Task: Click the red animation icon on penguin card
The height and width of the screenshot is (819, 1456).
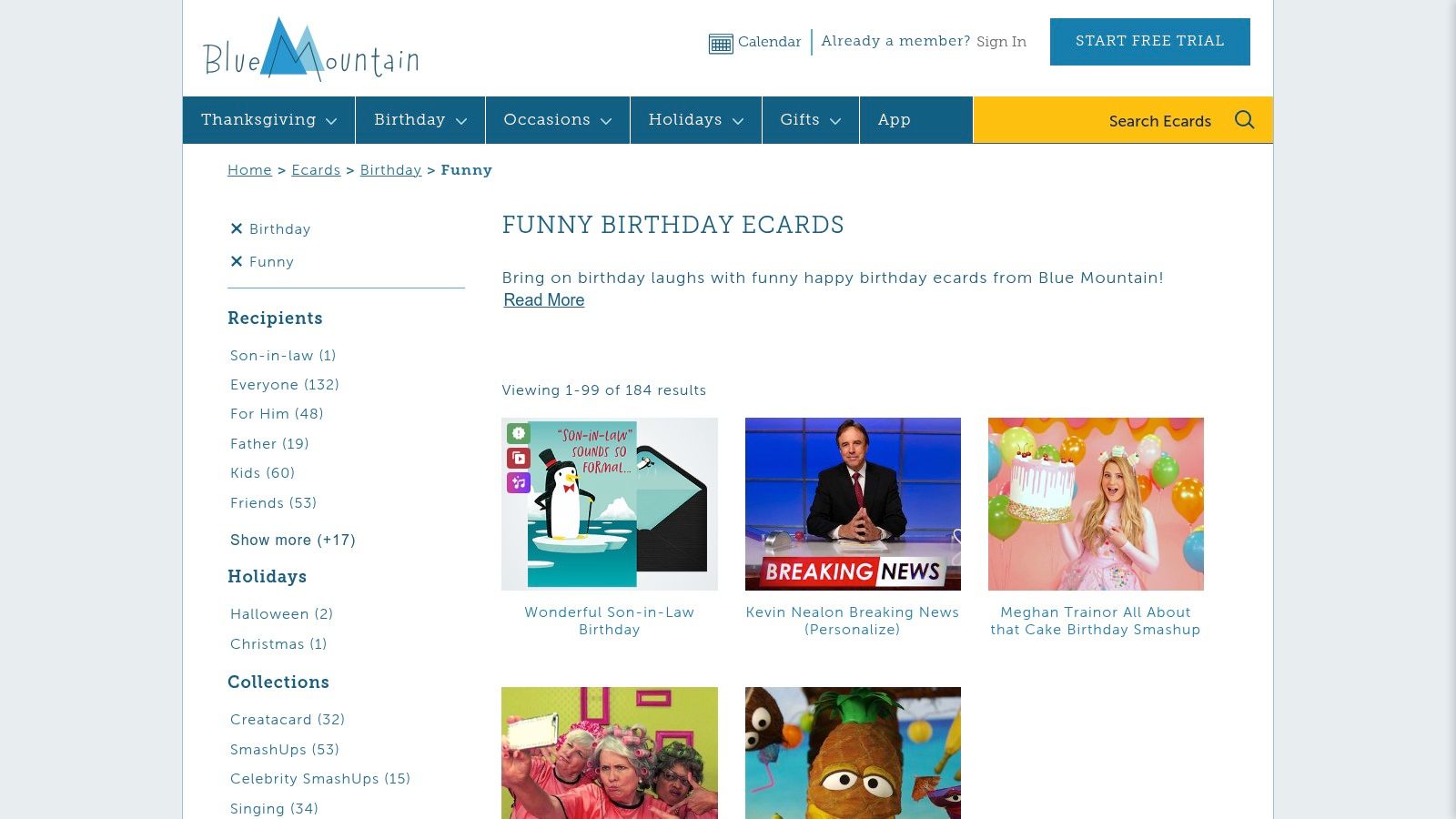Action: click(x=519, y=458)
